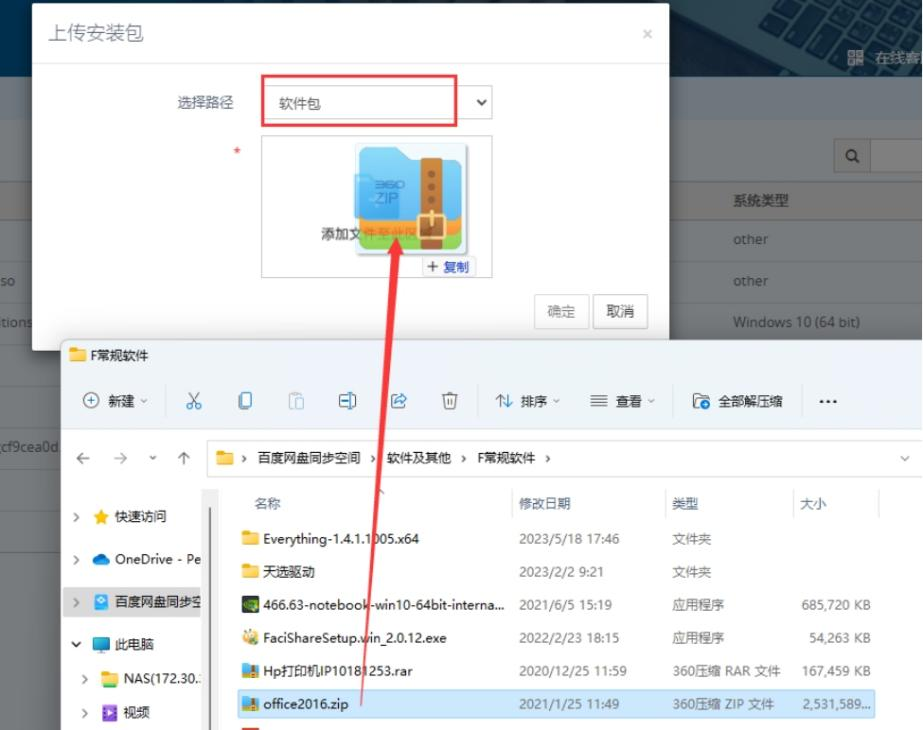Click the Copy icon in Explorer toolbar
This screenshot has width=923, height=730.
pos(245,401)
